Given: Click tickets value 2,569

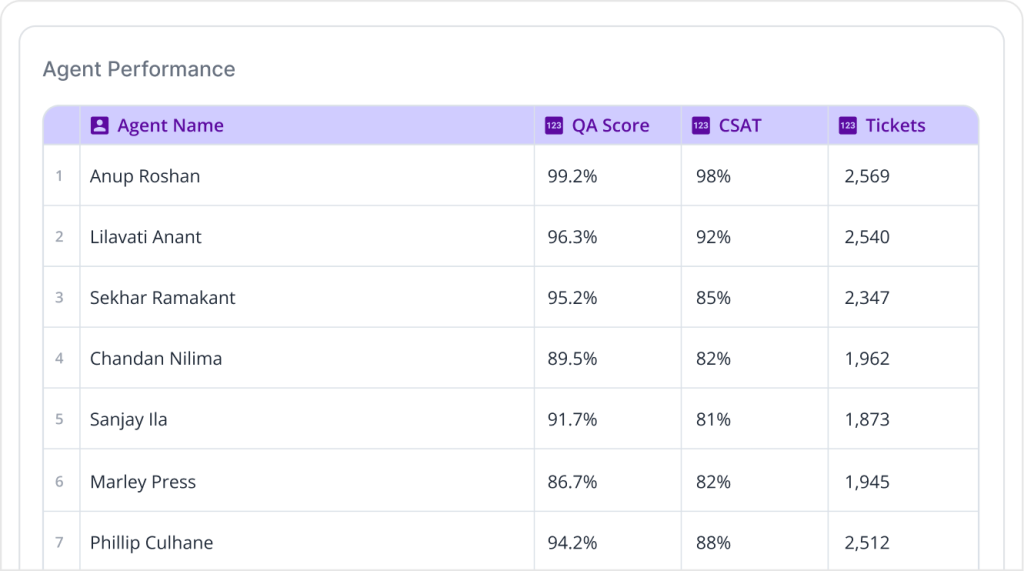Looking at the screenshot, I should 867,176.
